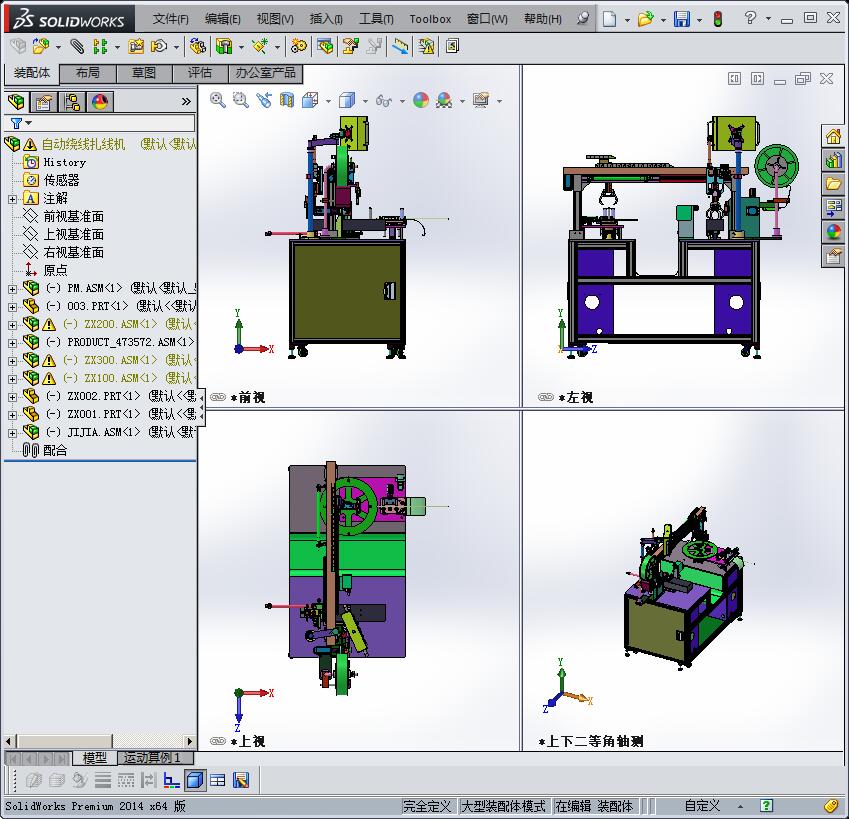849x819 pixels.
Task: Expand hidden manager tabs with double chevron
Action: pos(186,102)
